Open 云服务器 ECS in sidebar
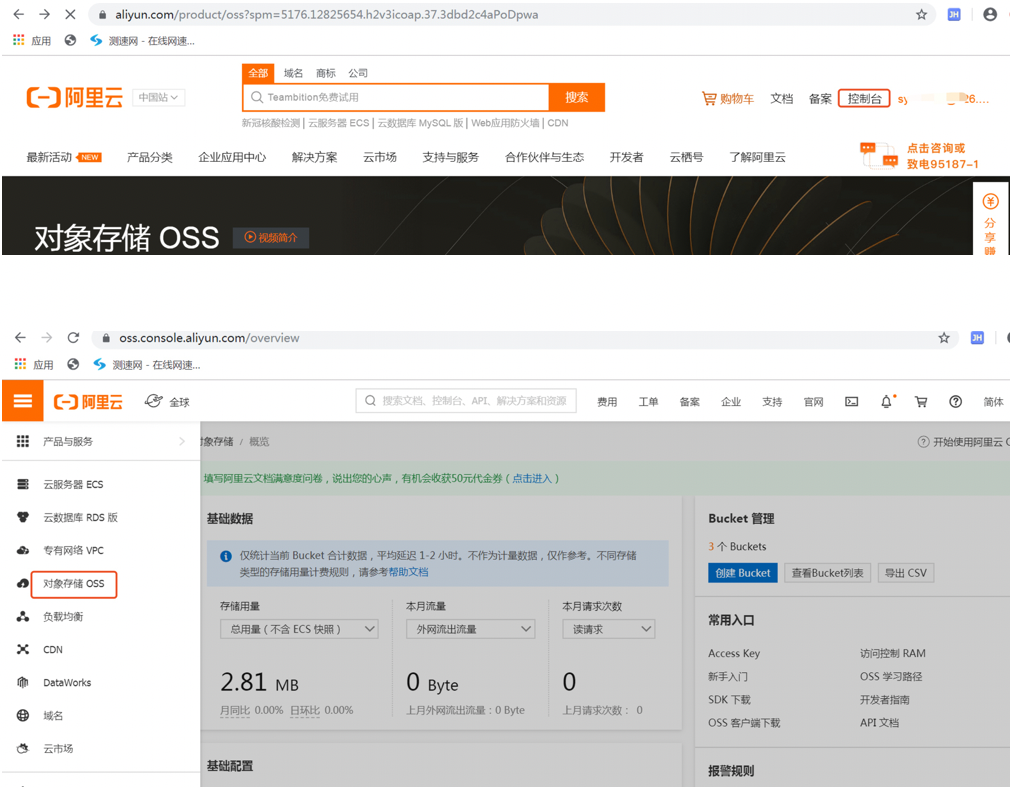1010x788 pixels. 72,485
